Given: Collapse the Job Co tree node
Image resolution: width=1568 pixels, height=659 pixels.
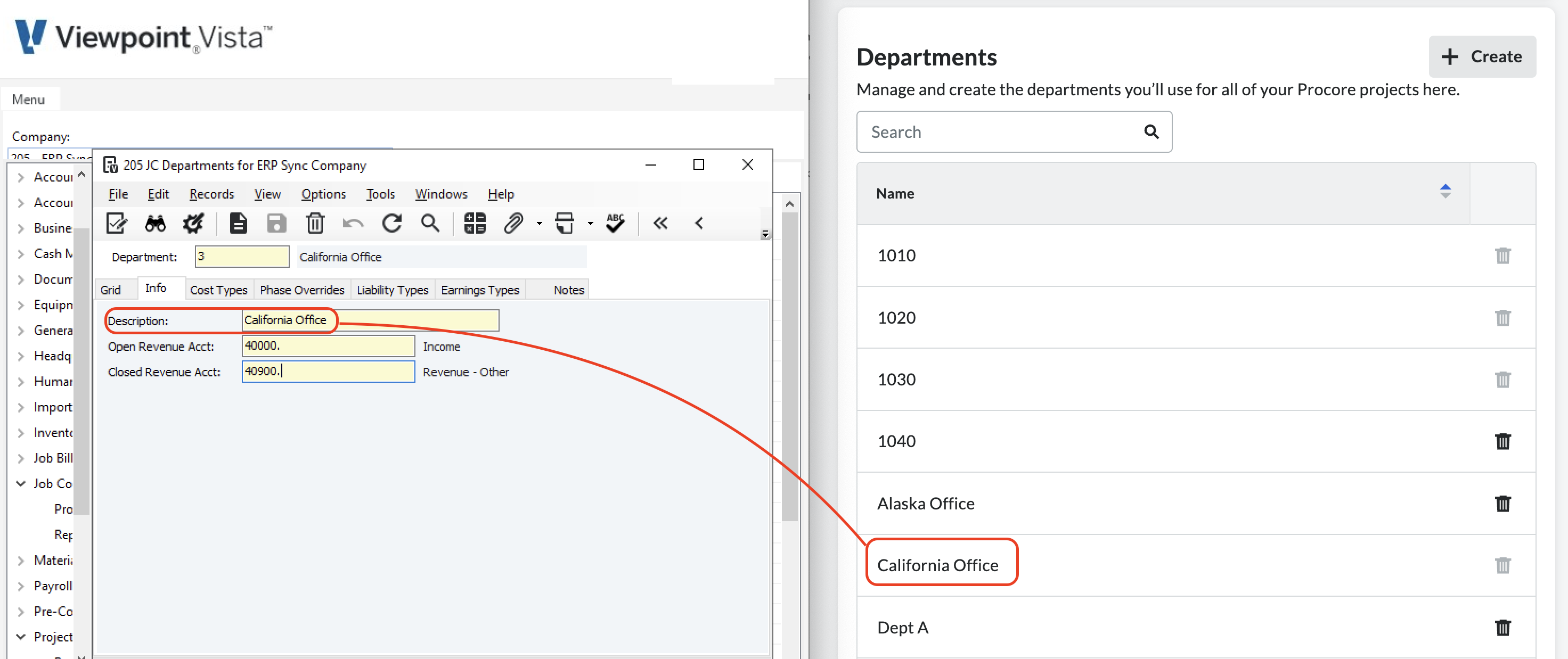Looking at the screenshot, I should click(21, 484).
